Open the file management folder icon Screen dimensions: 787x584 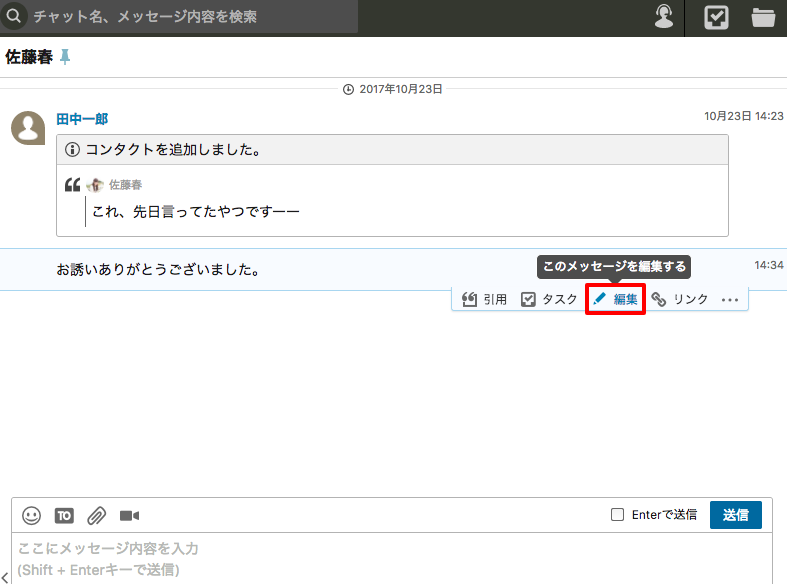tap(764, 17)
